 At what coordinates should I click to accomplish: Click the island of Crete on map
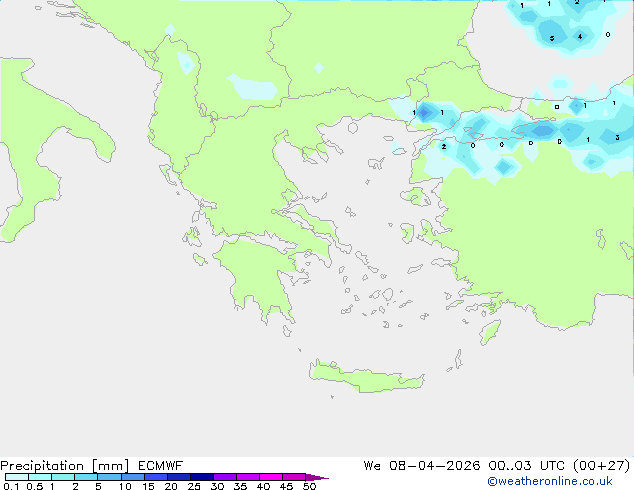tap(366, 378)
